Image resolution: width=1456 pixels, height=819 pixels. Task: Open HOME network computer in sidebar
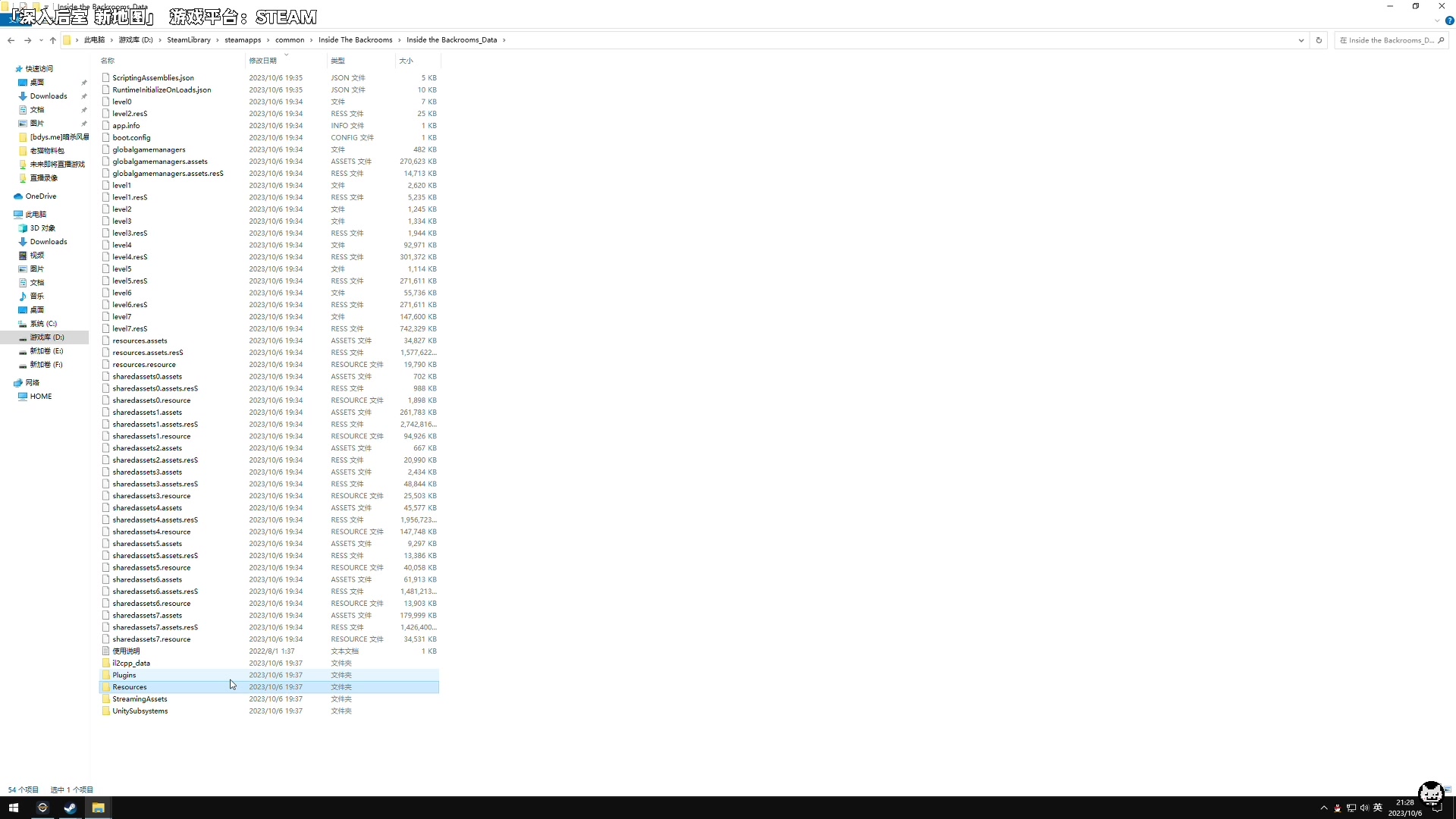click(x=41, y=397)
